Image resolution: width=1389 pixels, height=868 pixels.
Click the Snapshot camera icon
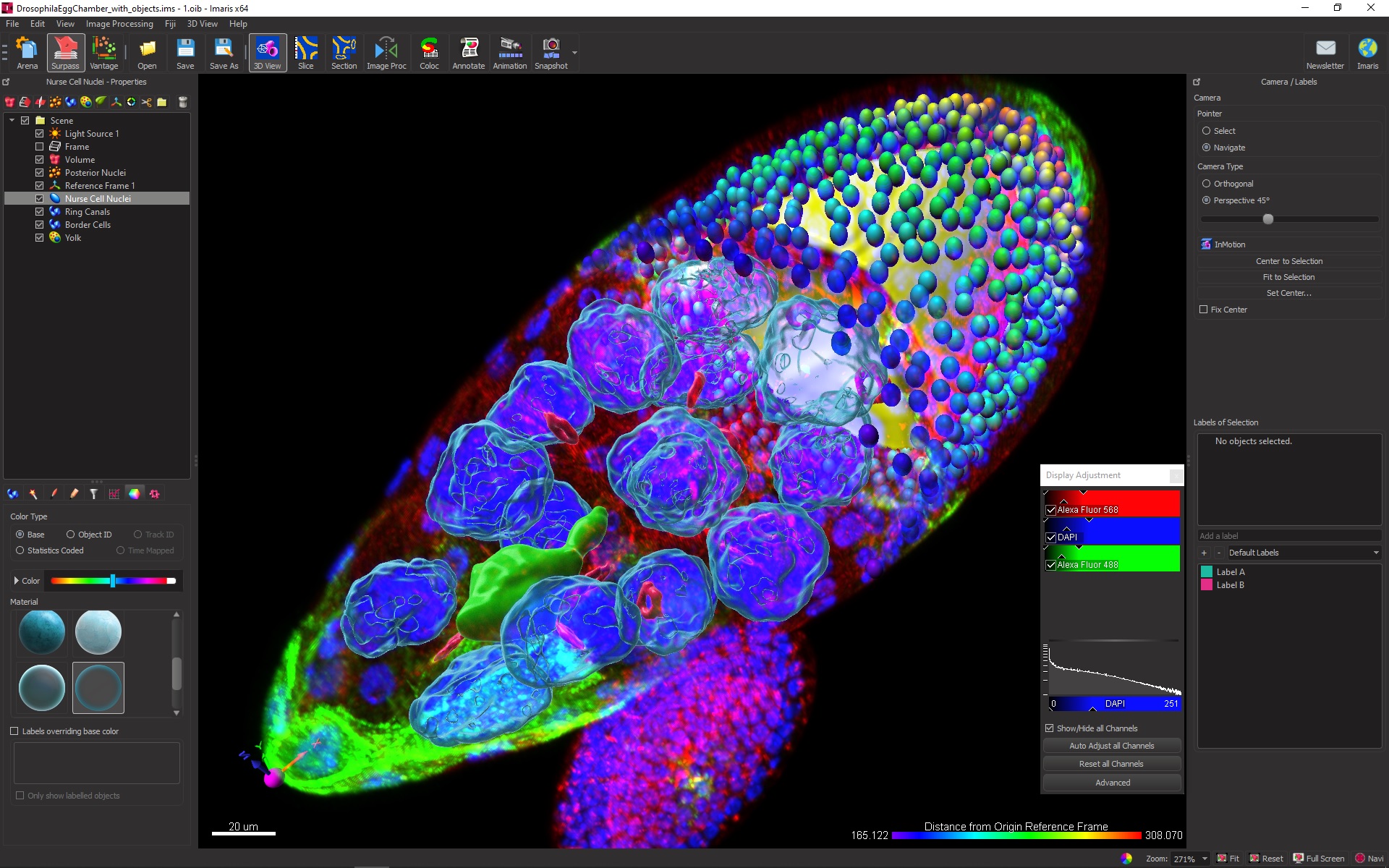coord(551,53)
